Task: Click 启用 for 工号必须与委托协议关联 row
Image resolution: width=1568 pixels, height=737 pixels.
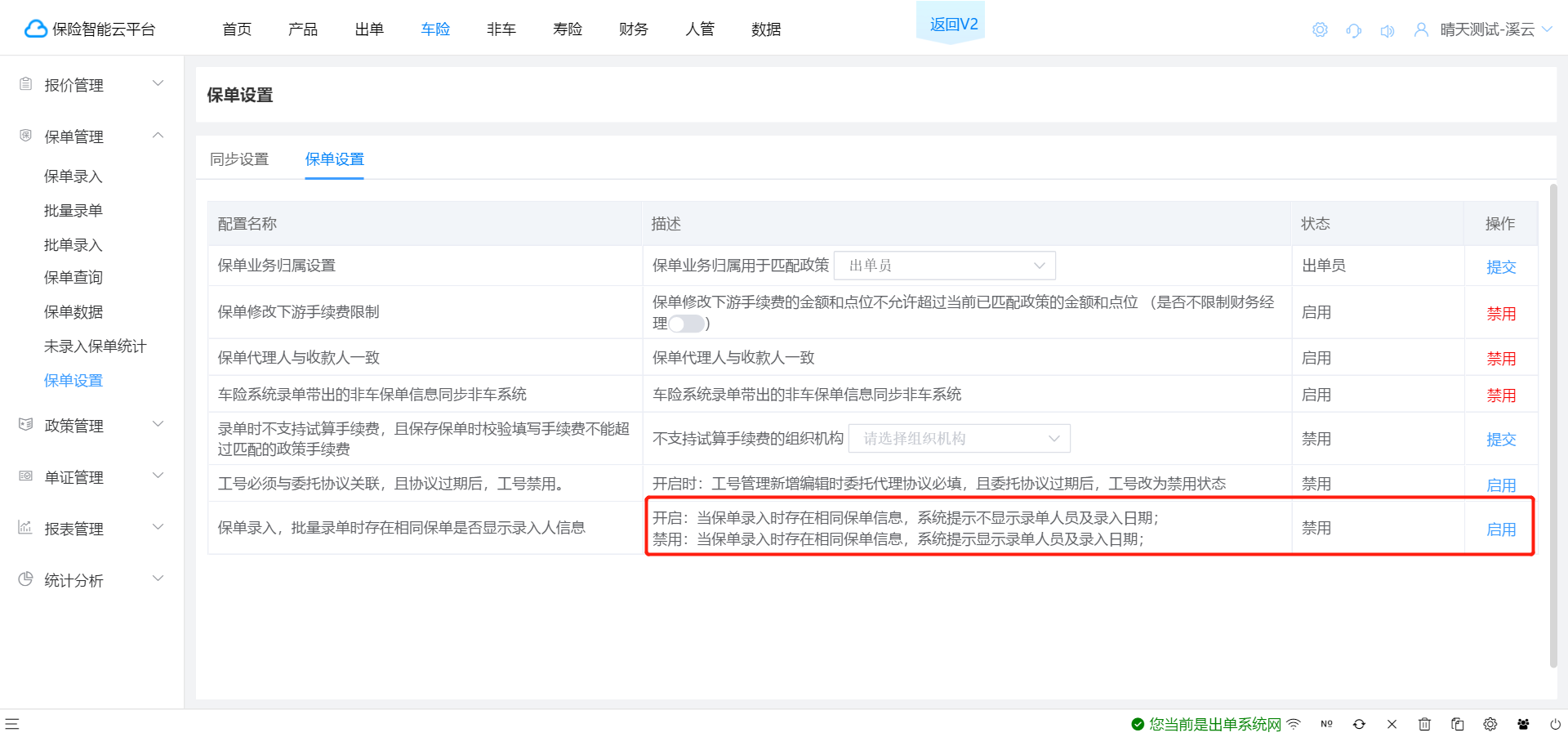Action: point(1501,485)
